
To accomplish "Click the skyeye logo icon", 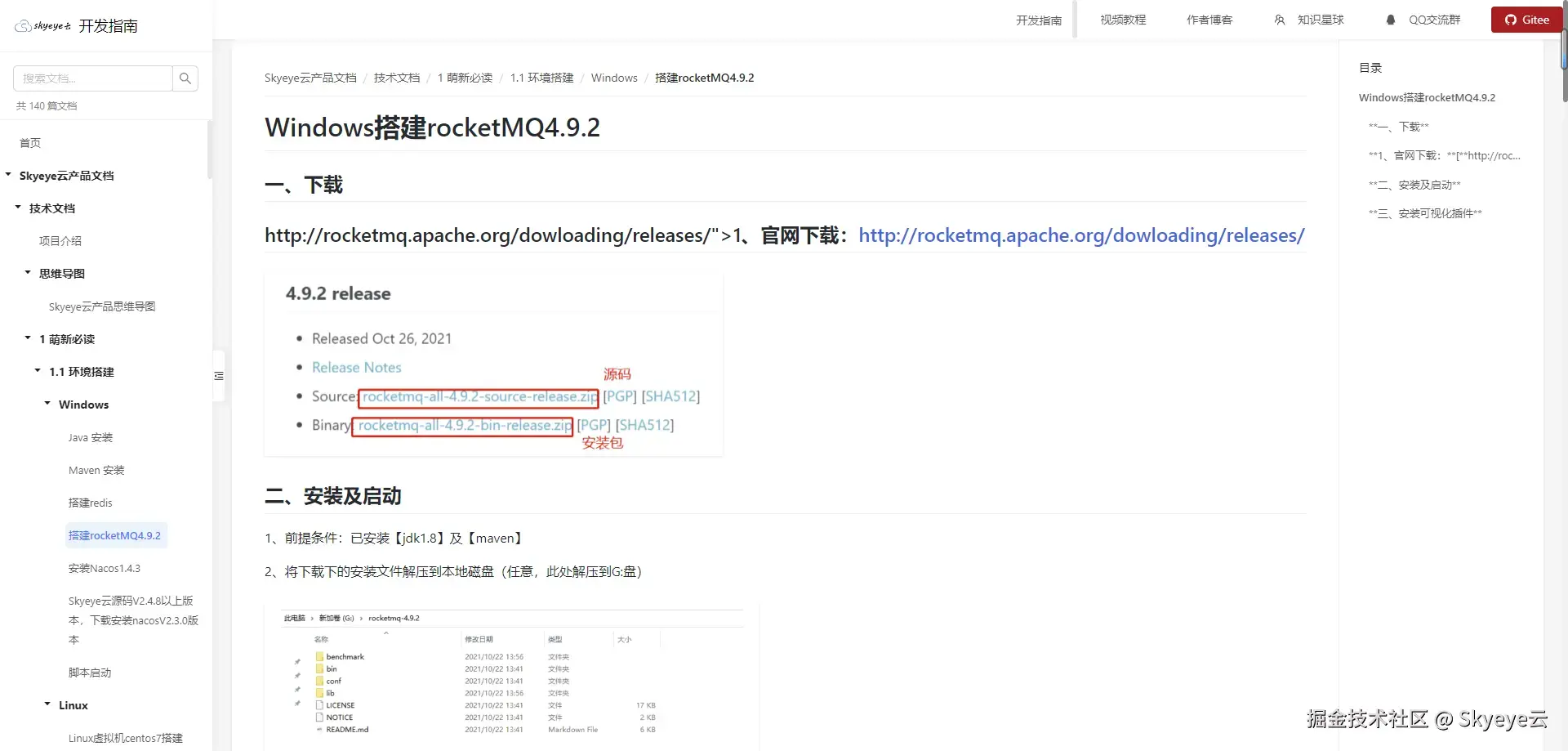I will coord(42,26).
